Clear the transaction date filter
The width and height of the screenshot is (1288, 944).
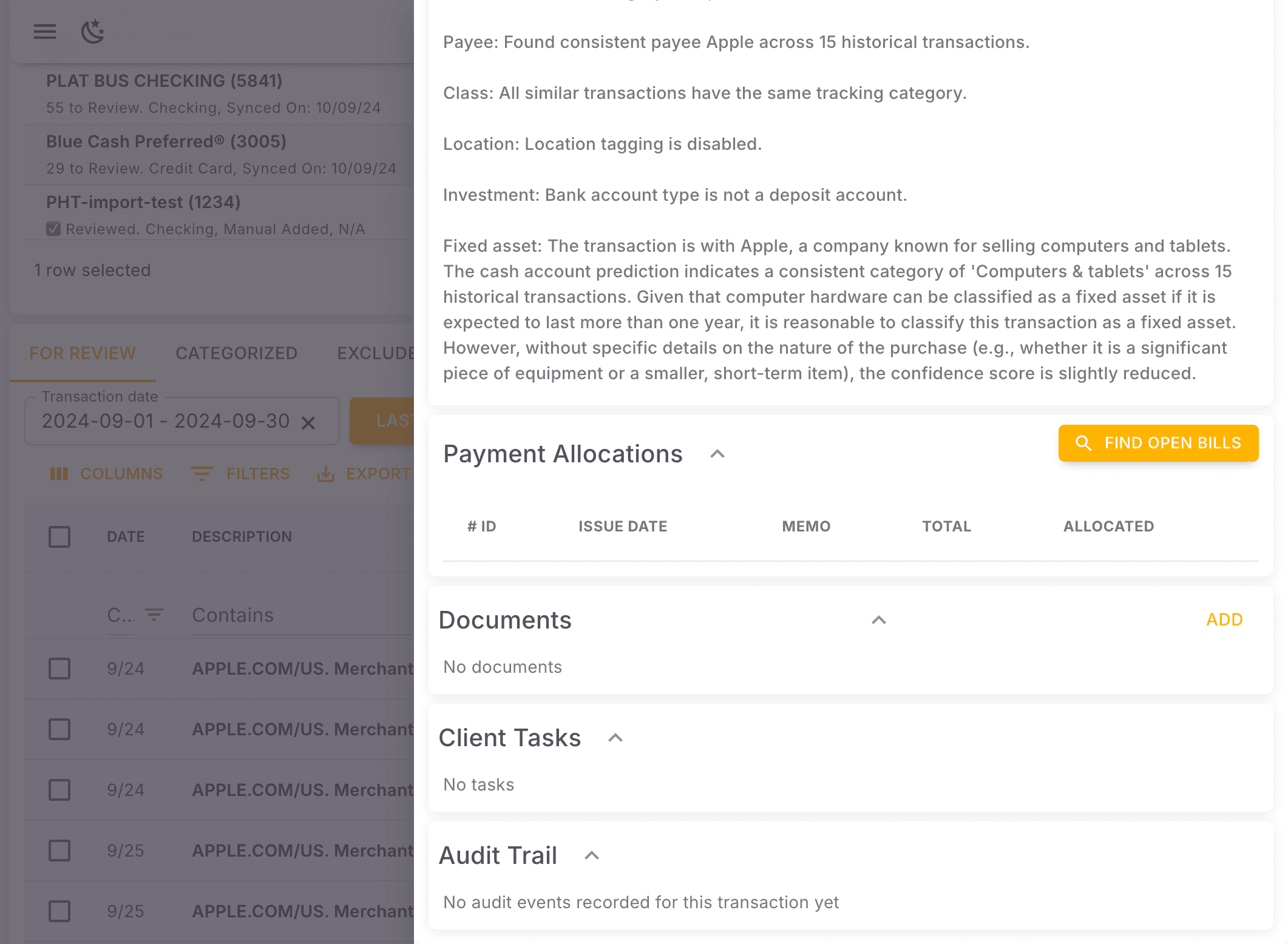(x=310, y=422)
